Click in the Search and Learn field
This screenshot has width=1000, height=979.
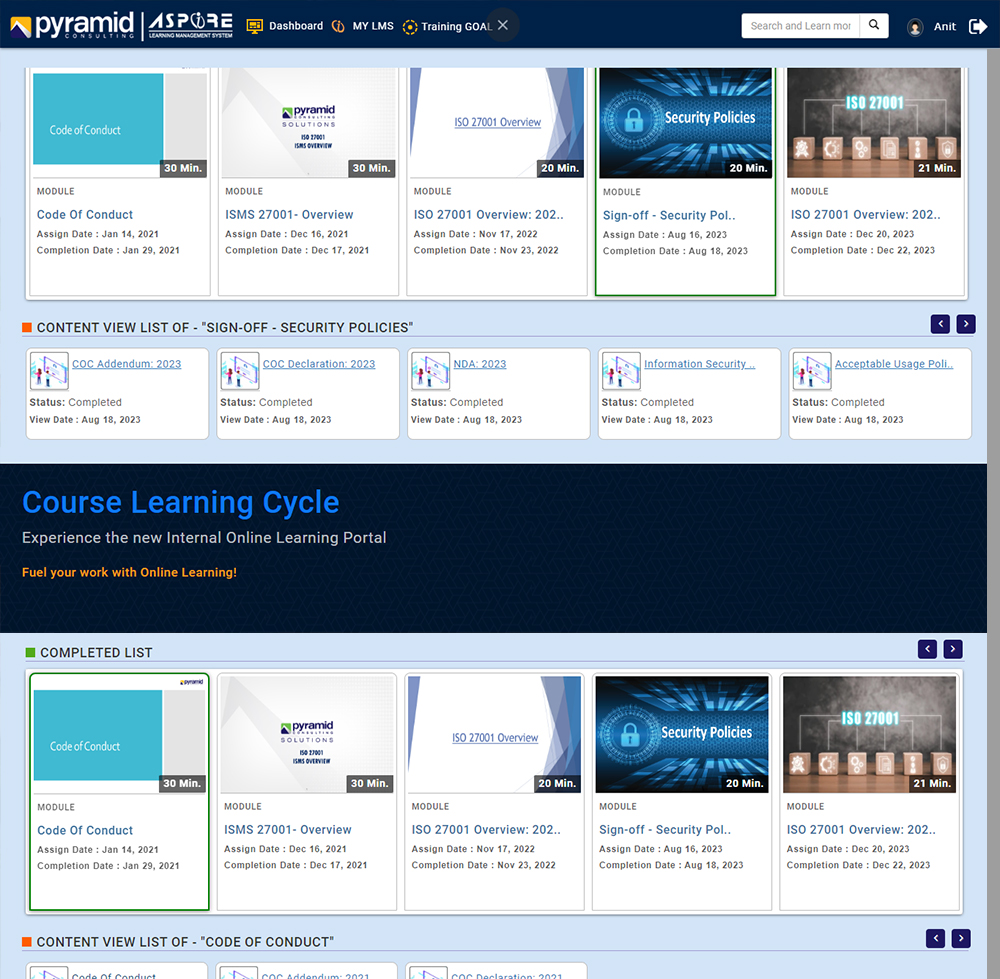[x=800, y=26]
